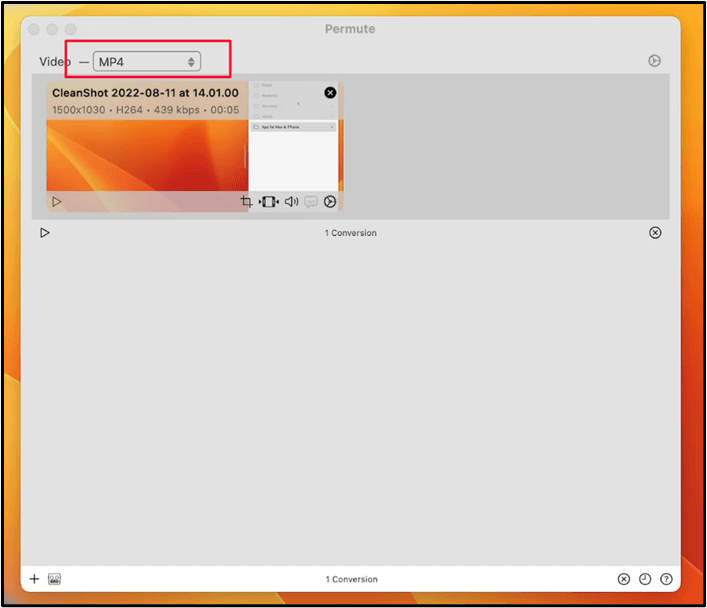Open preset settings gear at top right
The height and width of the screenshot is (608, 707).
pyautogui.click(x=654, y=61)
